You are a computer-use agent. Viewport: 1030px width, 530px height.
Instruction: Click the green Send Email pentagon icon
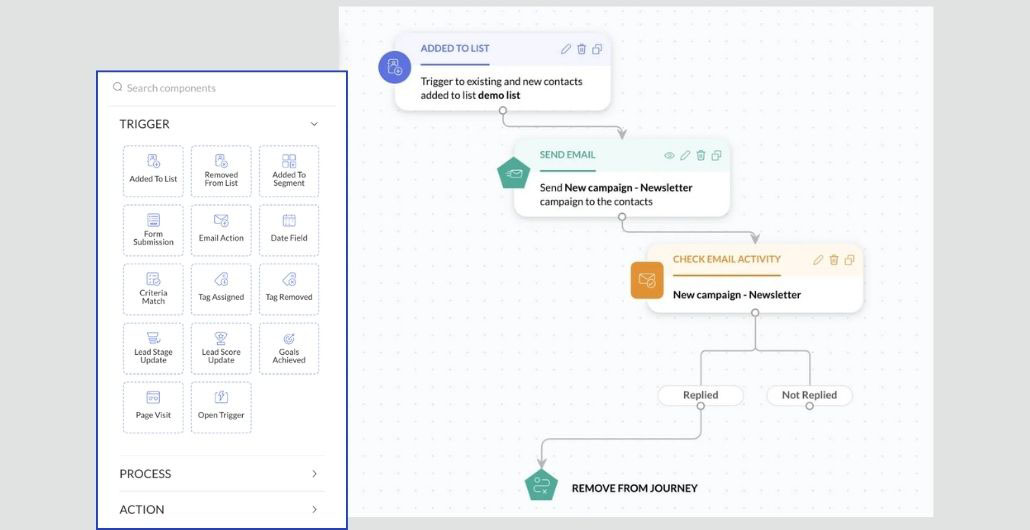point(514,173)
